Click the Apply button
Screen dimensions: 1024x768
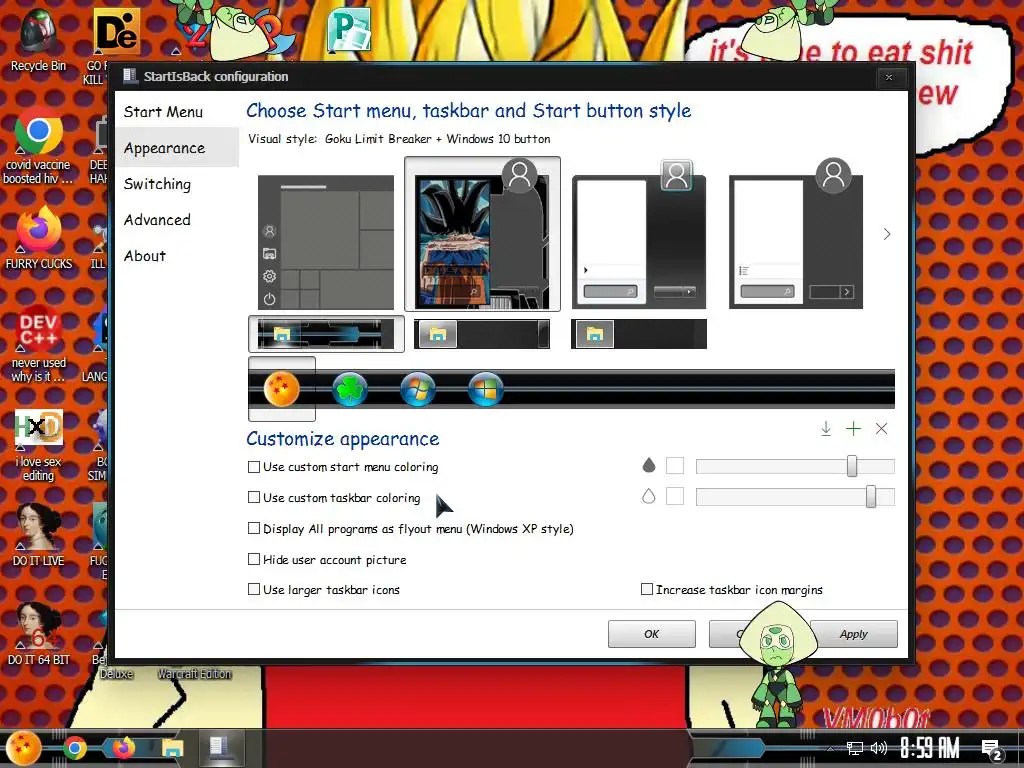pos(854,633)
